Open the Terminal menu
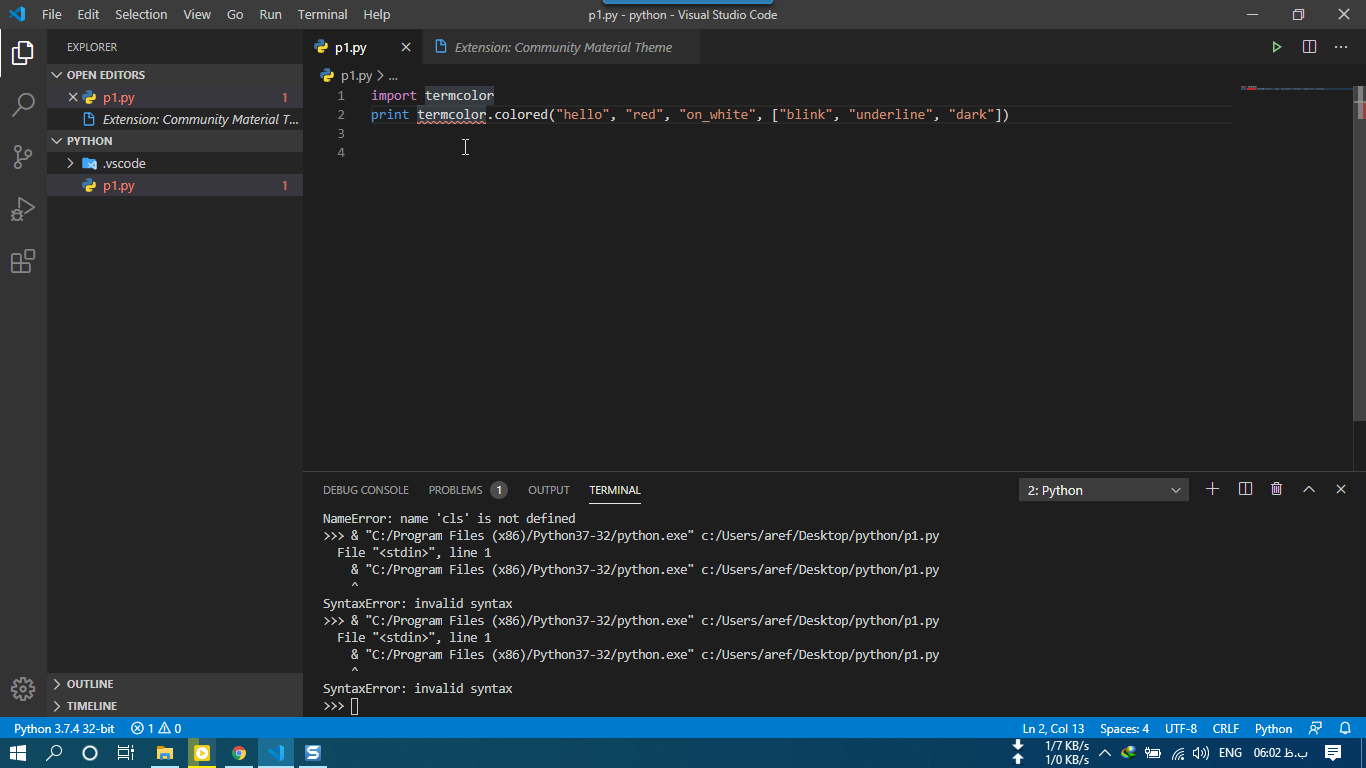1366x768 pixels. 323,14
